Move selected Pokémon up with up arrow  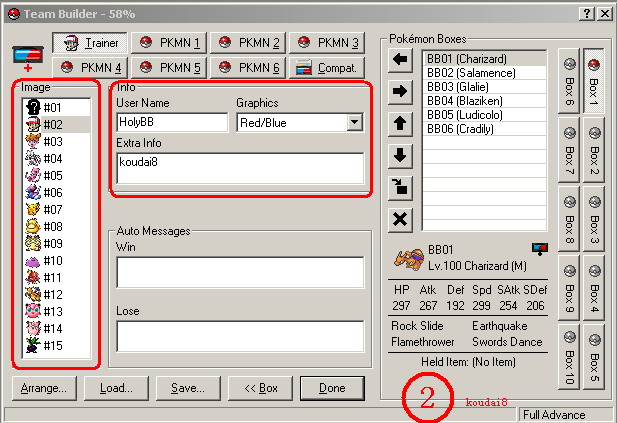tap(400, 124)
